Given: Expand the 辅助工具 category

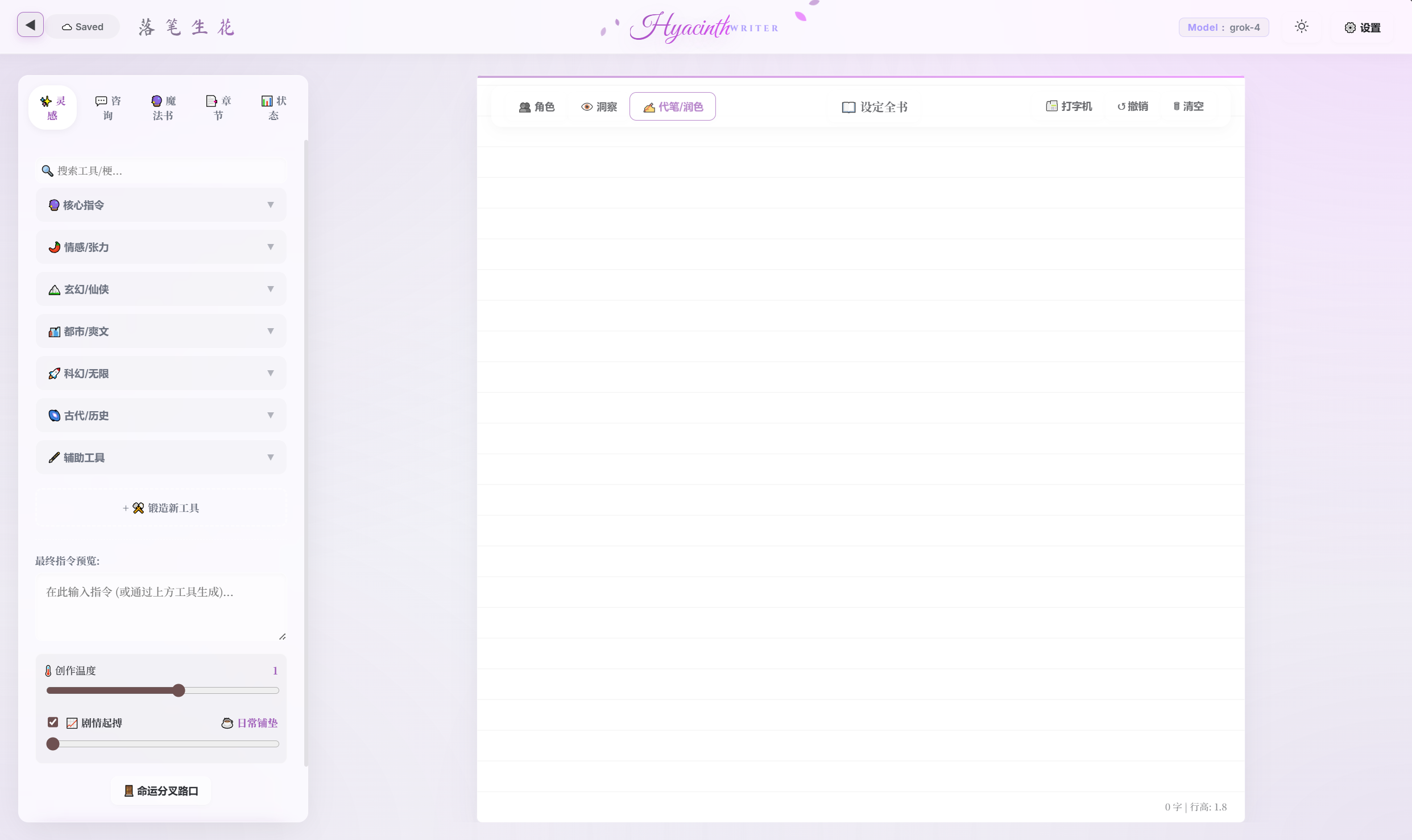Looking at the screenshot, I should coord(161,457).
